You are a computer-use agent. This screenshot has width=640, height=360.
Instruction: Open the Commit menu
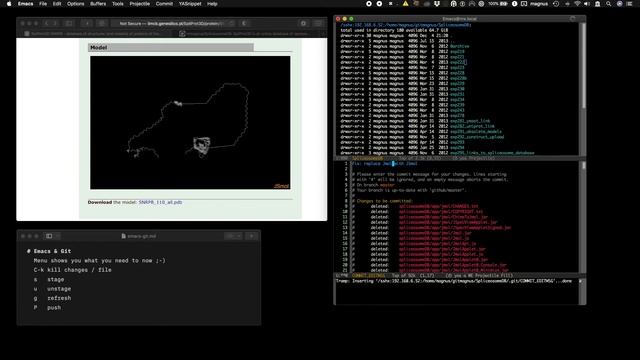[164, 4]
